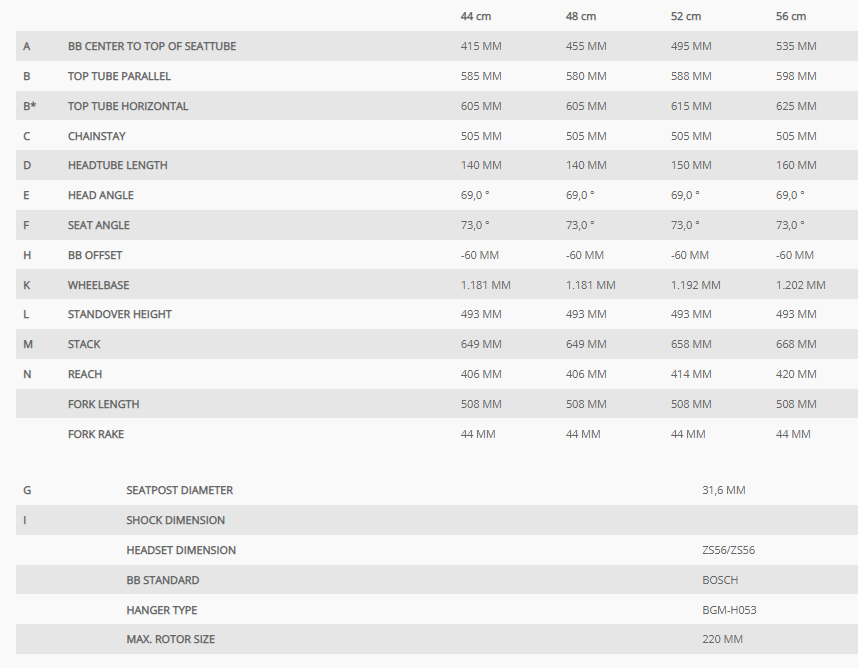This screenshot has height=668, width=858.
Task: Select the CHAINSTAY row label
Action: [97, 136]
